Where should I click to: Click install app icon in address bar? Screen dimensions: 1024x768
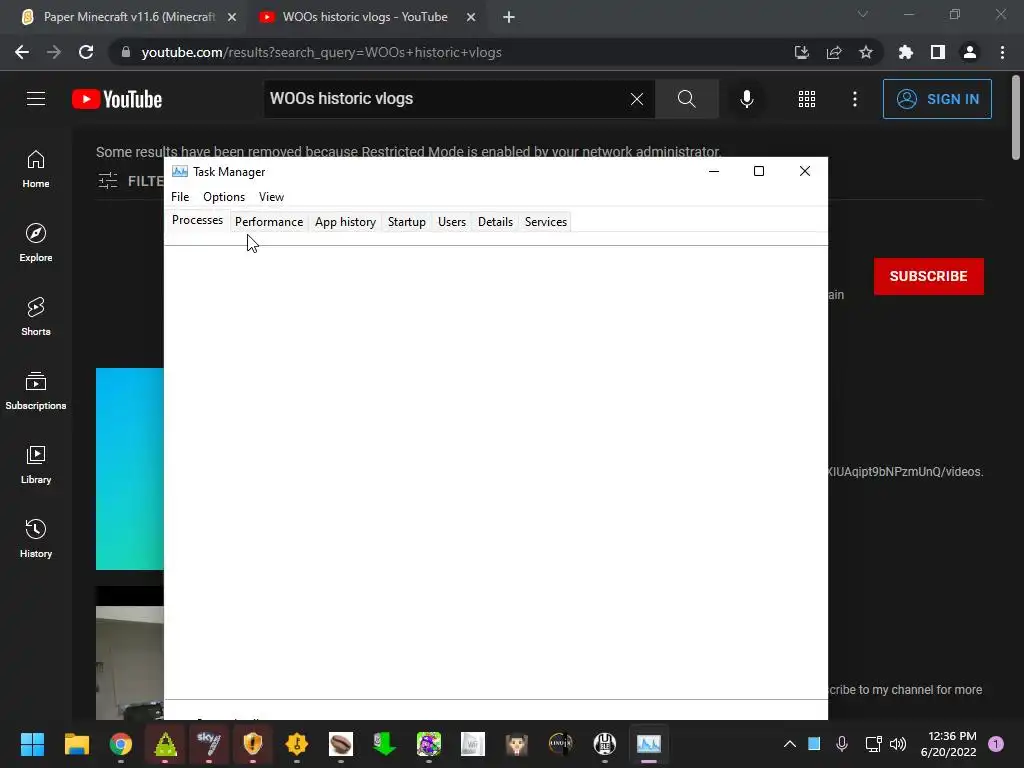[x=801, y=52]
